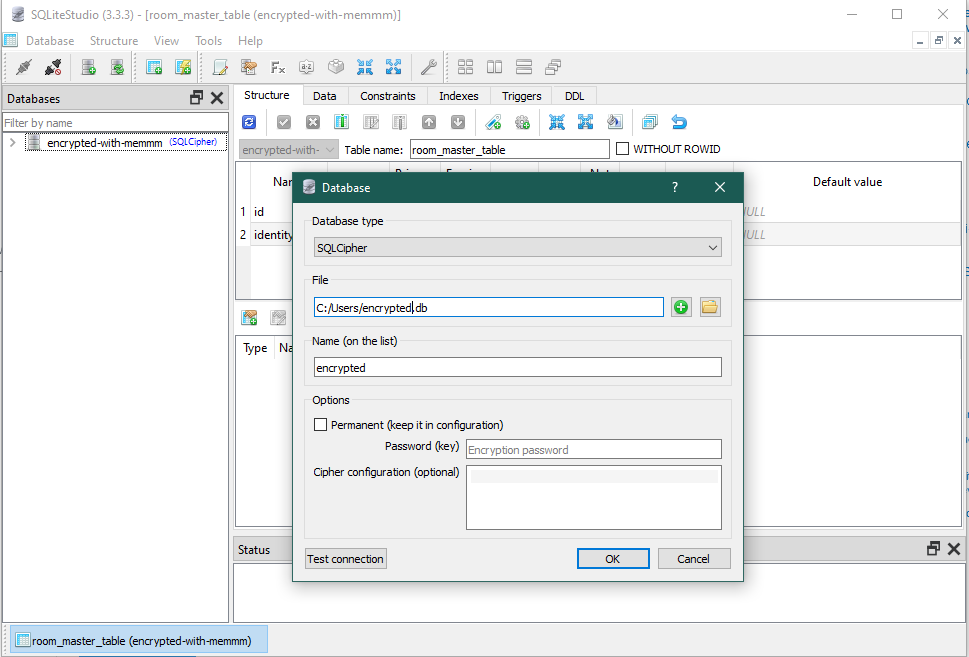Click the blue undo arrow icon
The image size is (969, 657).
(x=679, y=122)
